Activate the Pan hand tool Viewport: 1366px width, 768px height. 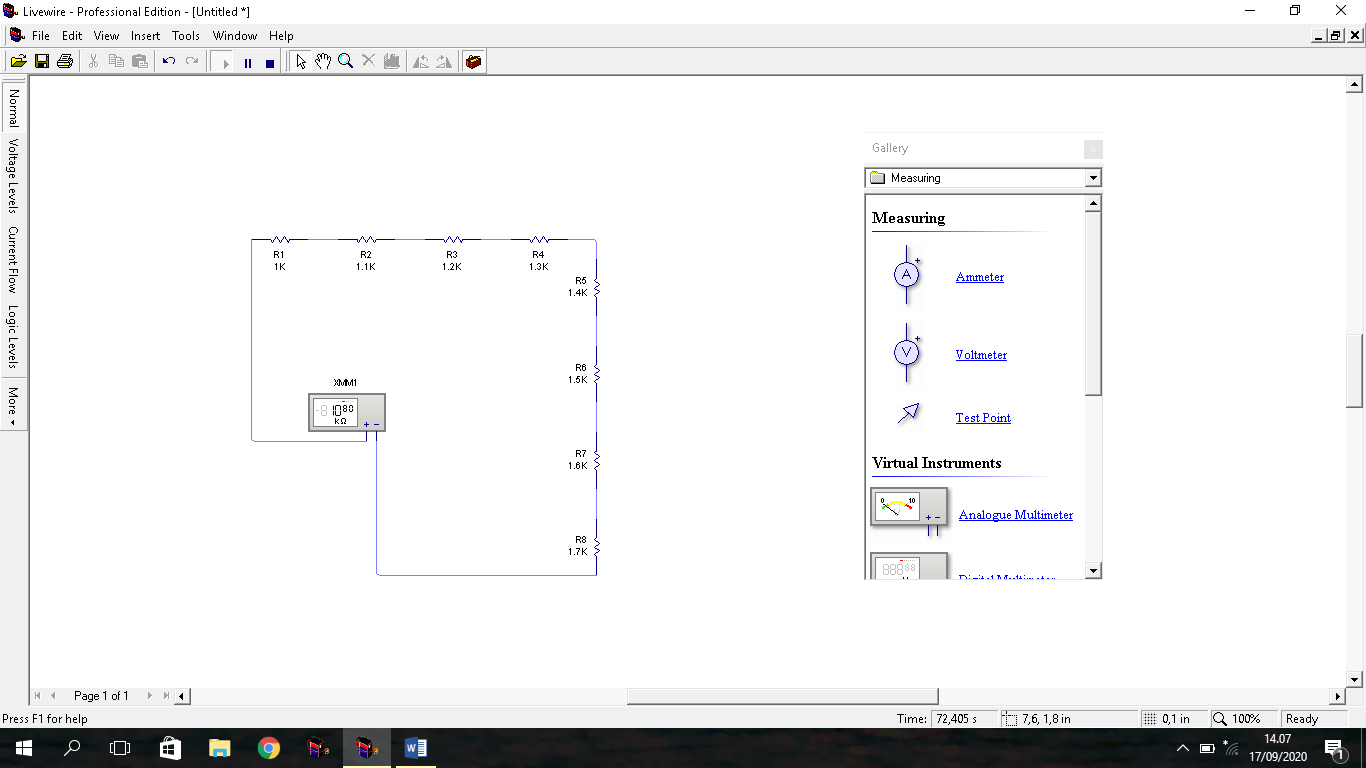click(x=323, y=62)
